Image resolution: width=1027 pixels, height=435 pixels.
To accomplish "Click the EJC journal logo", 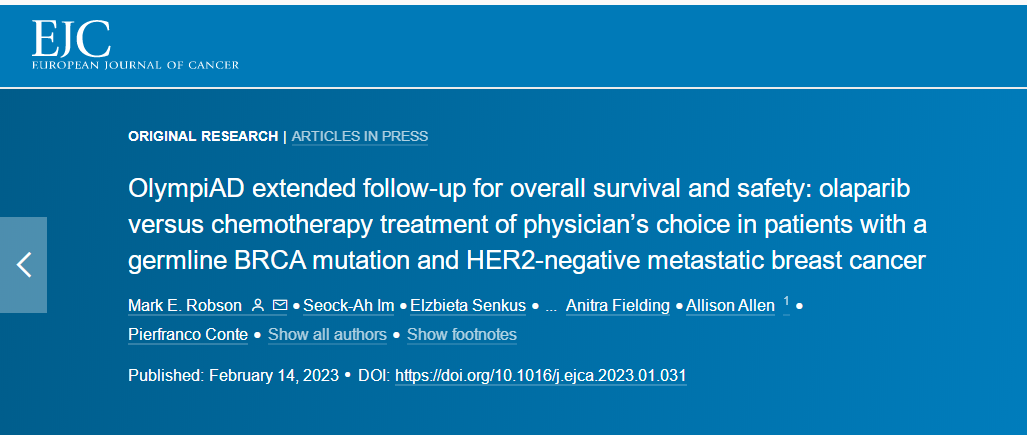I will (70, 38).
